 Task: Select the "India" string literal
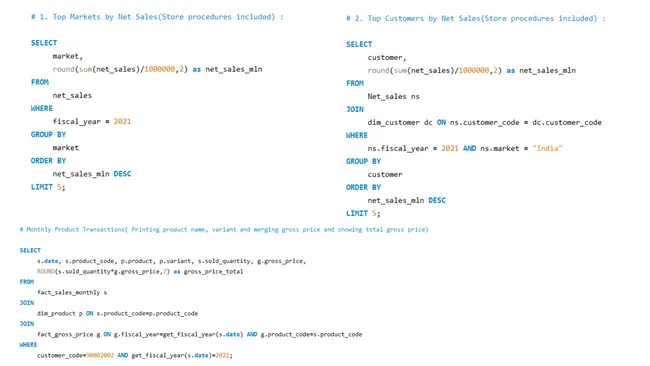click(547, 148)
